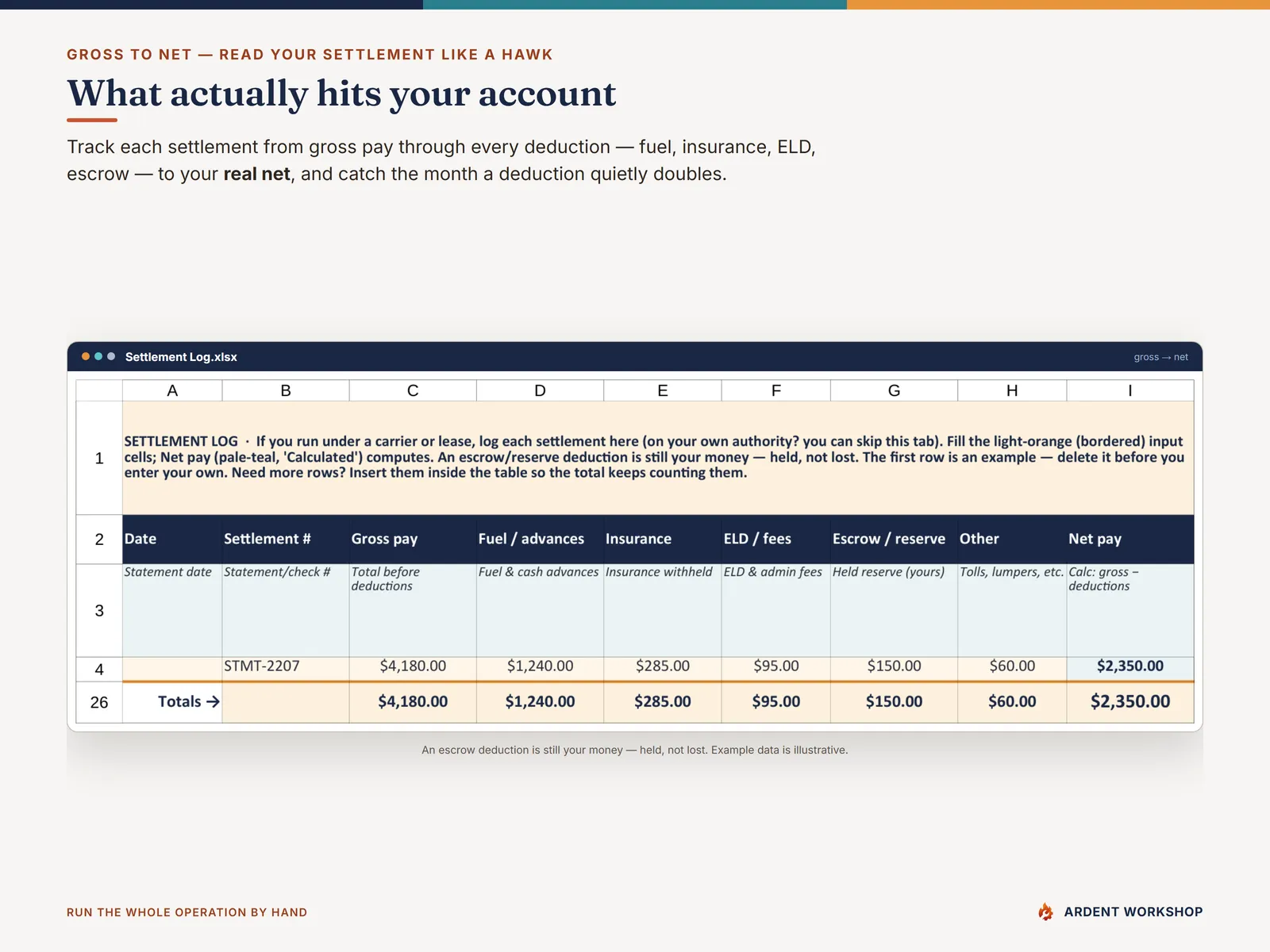Select row 3 header

(99, 610)
